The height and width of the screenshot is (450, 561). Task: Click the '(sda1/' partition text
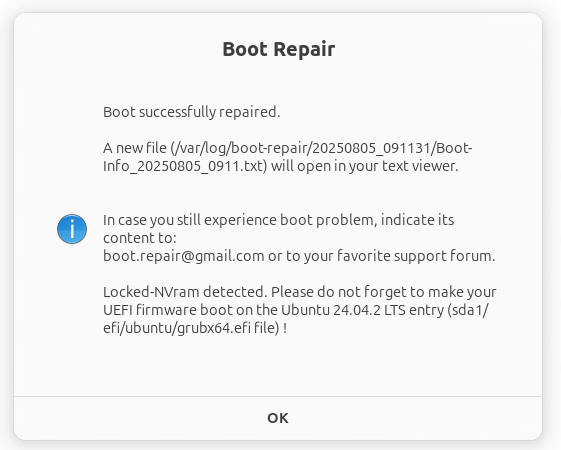pyautogui.click(x=468, y=310)
